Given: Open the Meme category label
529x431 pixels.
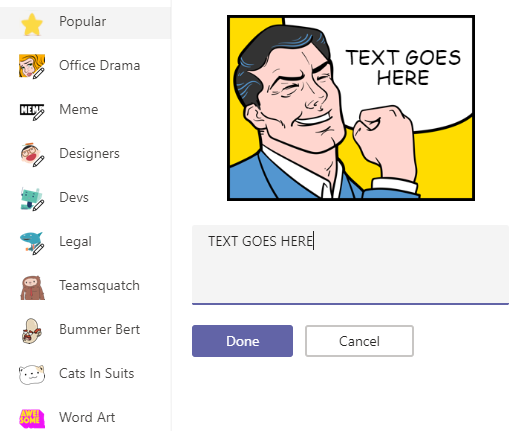Looking at the screenshot, I should [79, 109].
